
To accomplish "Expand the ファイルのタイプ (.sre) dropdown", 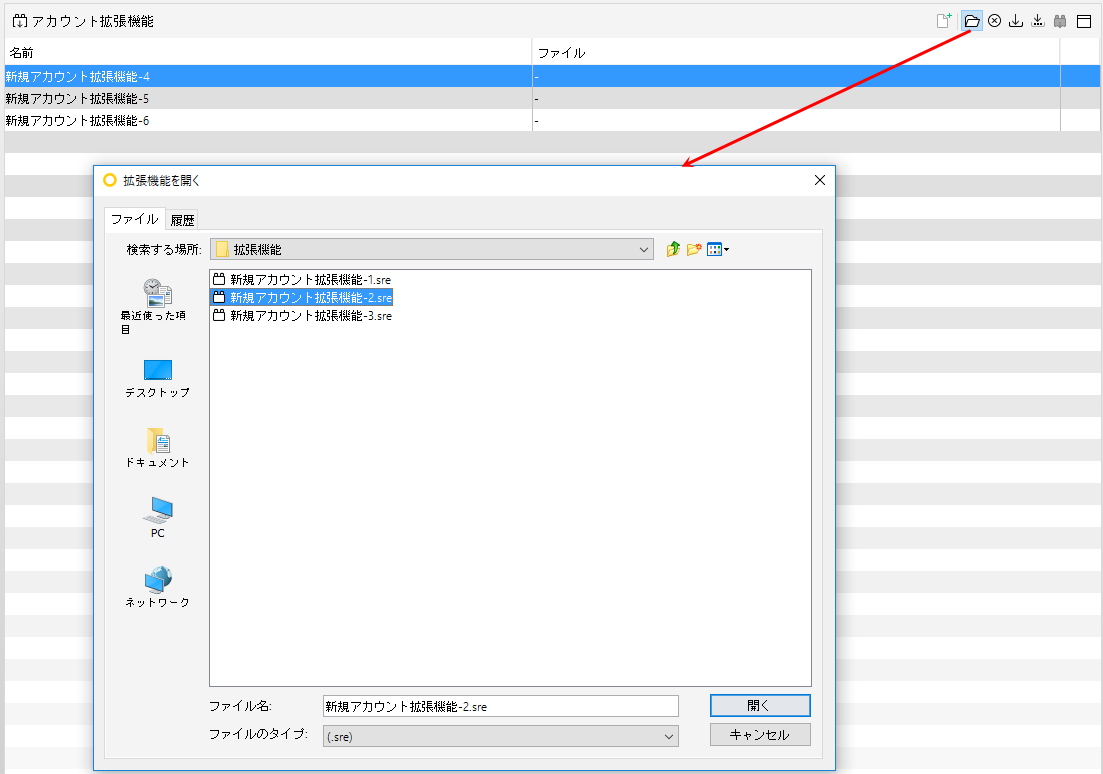I will pos(501,736).
